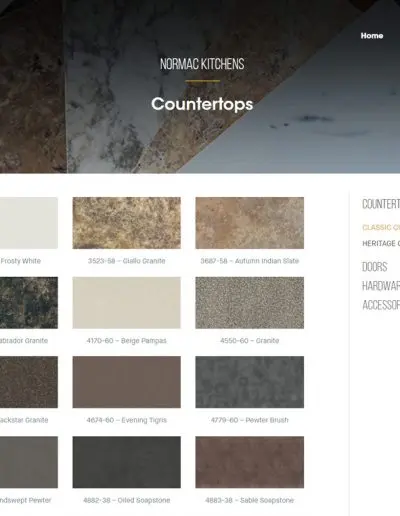Click the '4883-38 – Sable Soapstone' caption

pyautogui.click(x=250, y=500)
